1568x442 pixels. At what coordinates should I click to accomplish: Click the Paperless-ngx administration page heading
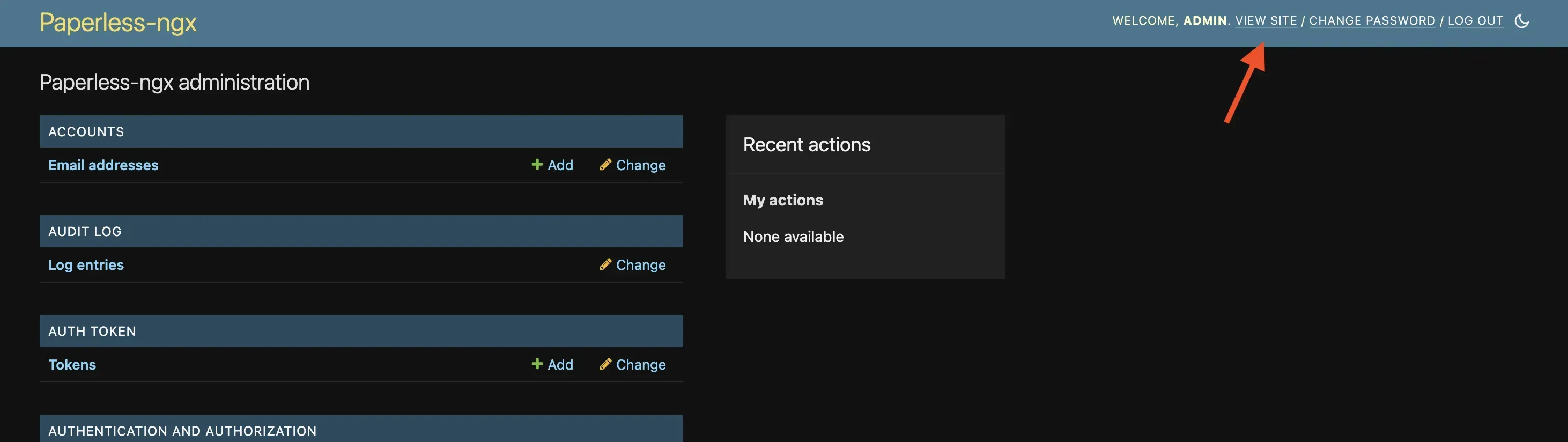(x=175, y=82)
